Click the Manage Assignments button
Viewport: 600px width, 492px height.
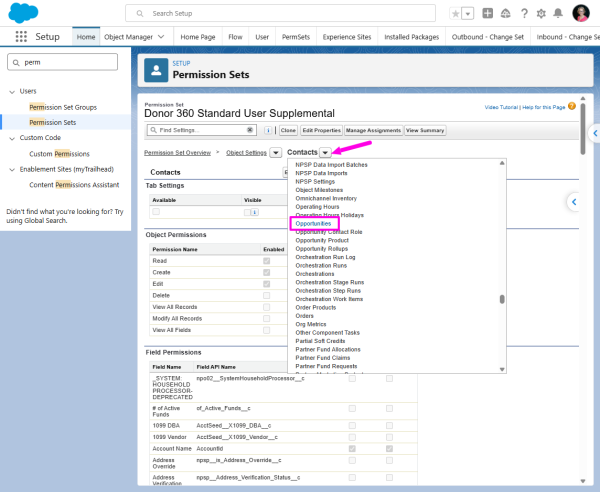coord(373,130)
